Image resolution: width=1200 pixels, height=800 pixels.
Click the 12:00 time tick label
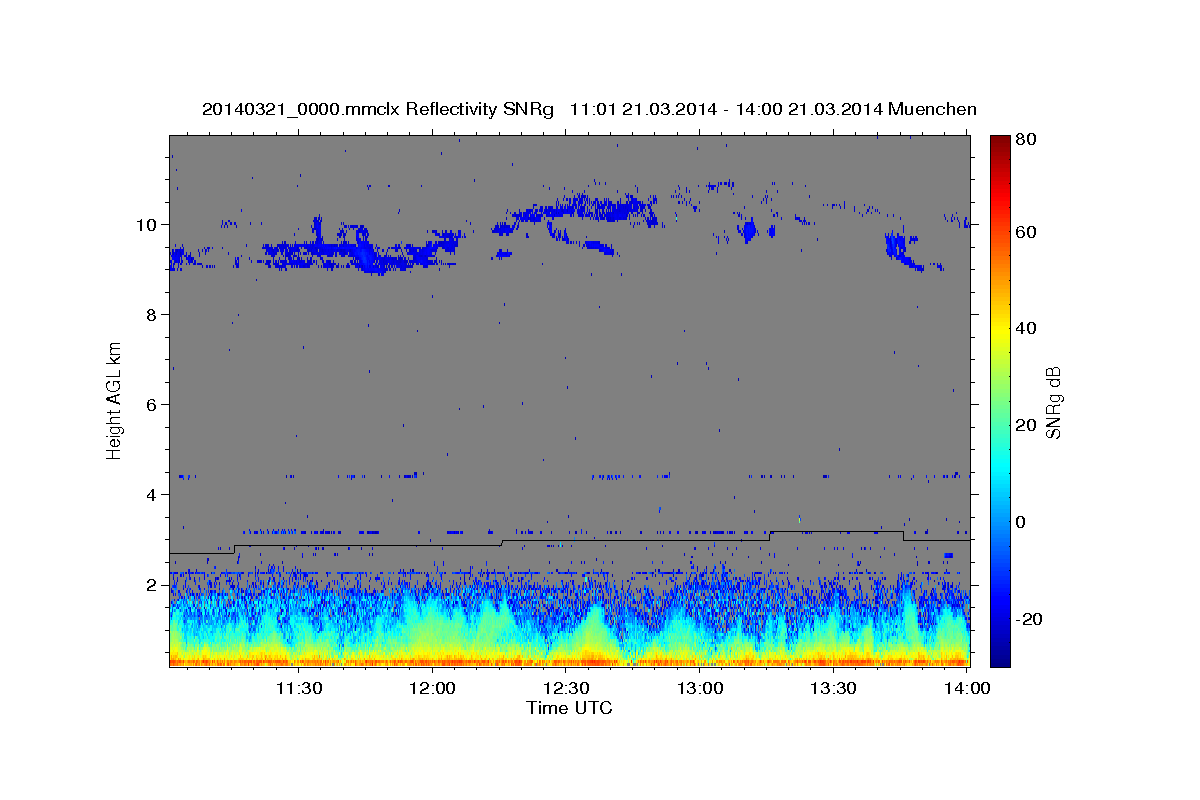click(432, 688)
